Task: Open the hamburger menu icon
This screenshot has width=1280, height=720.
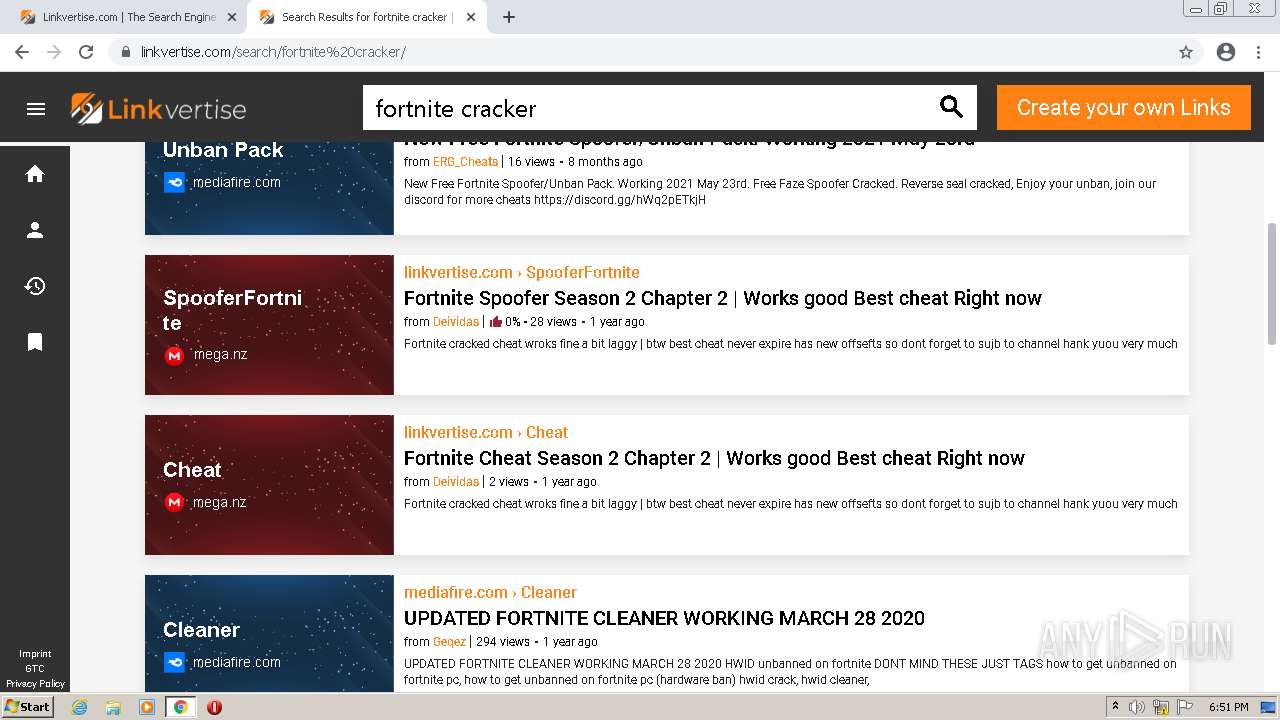Action: (x=36, y=109)
